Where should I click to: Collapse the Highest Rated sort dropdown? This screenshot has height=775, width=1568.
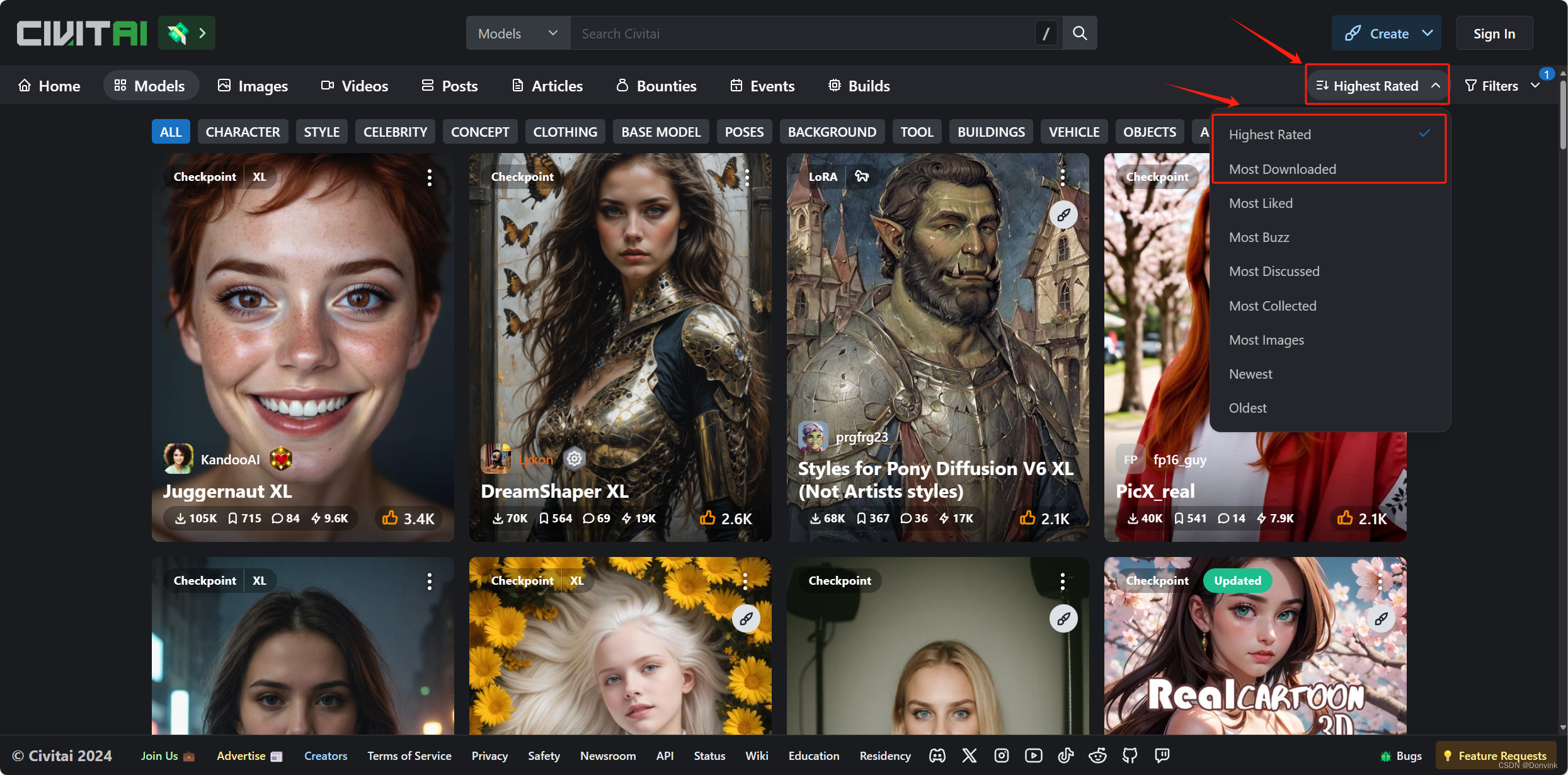pyautogui.click(x=1378, y=85)
